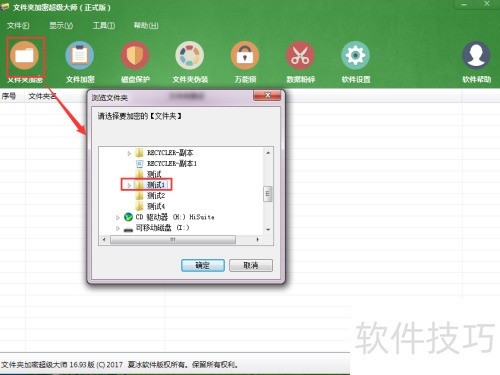
Task: Expand the 测试1 folder node
Action: tap(129, 185)
